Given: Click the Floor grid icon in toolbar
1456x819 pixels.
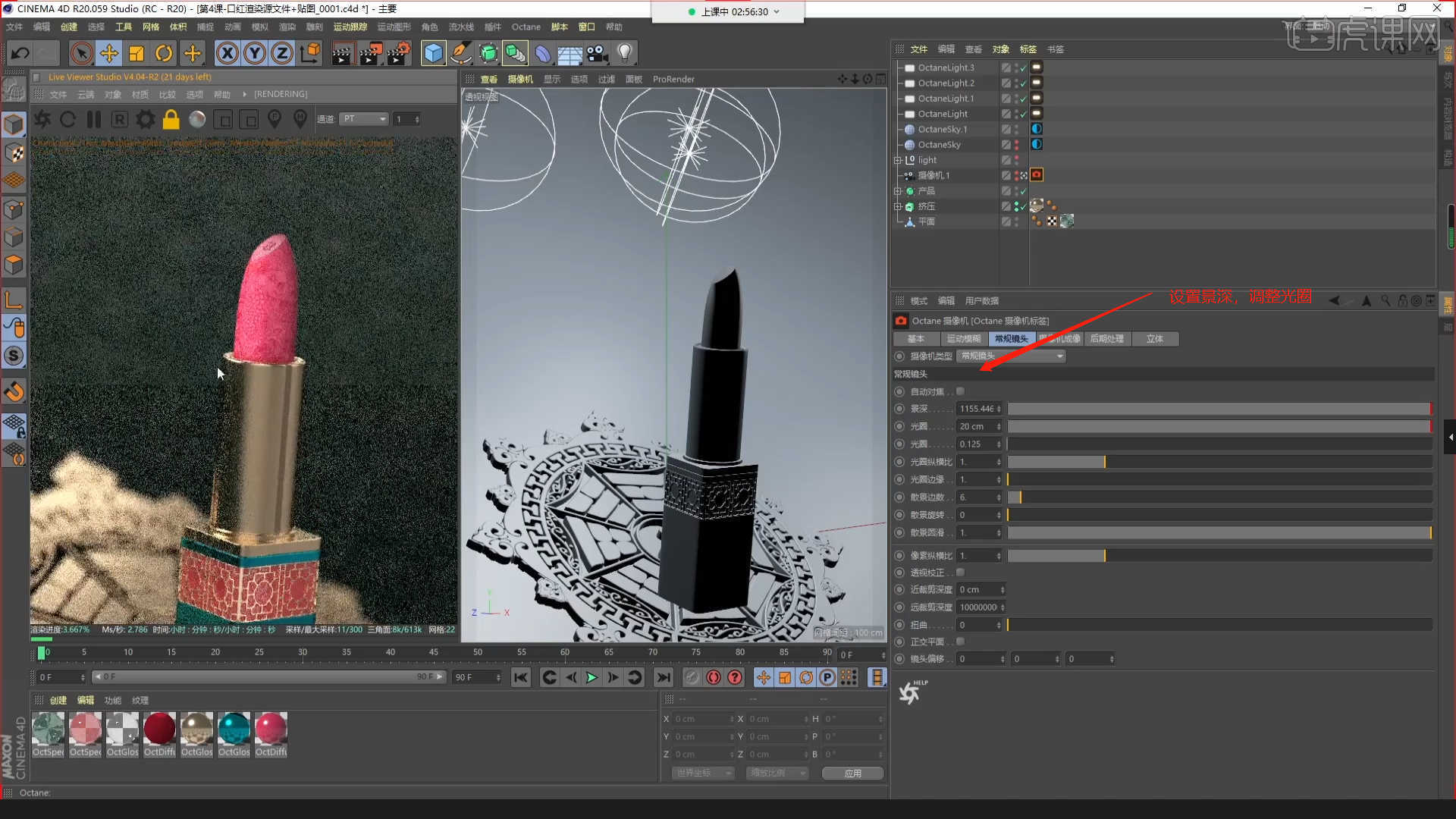Looking at the screenshot, I should tap(570, 53).
